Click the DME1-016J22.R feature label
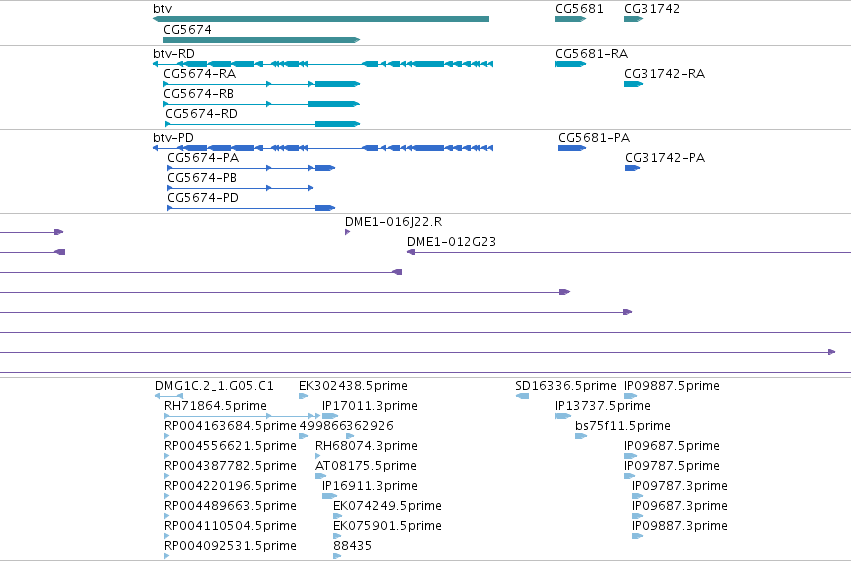The width and height of the screenshot is (851, 561). click(x=393, y=222)
